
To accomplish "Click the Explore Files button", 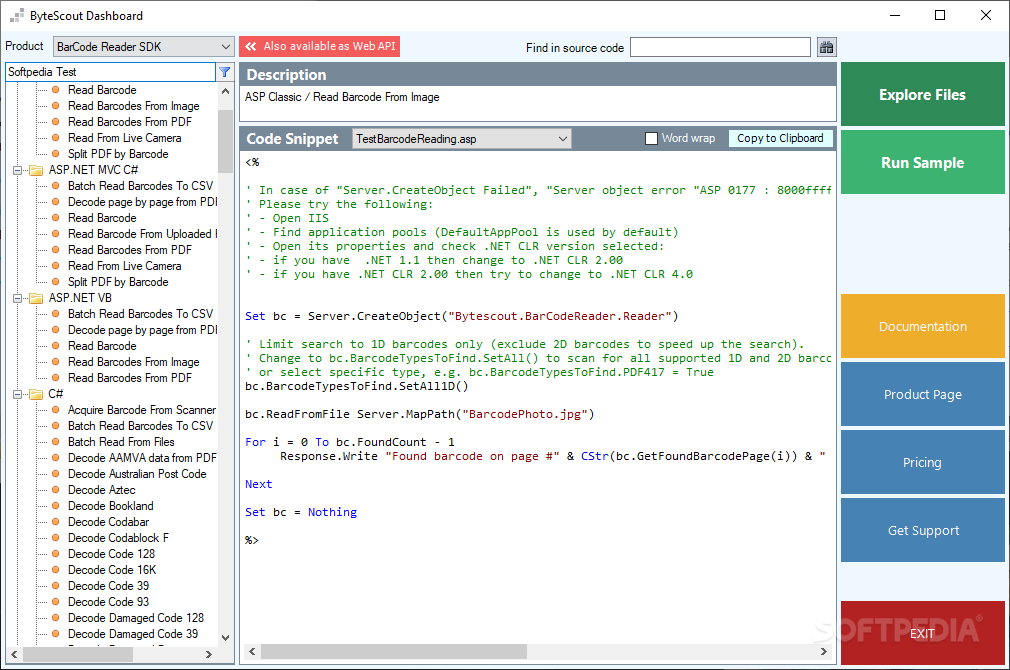I will point(922,94).
